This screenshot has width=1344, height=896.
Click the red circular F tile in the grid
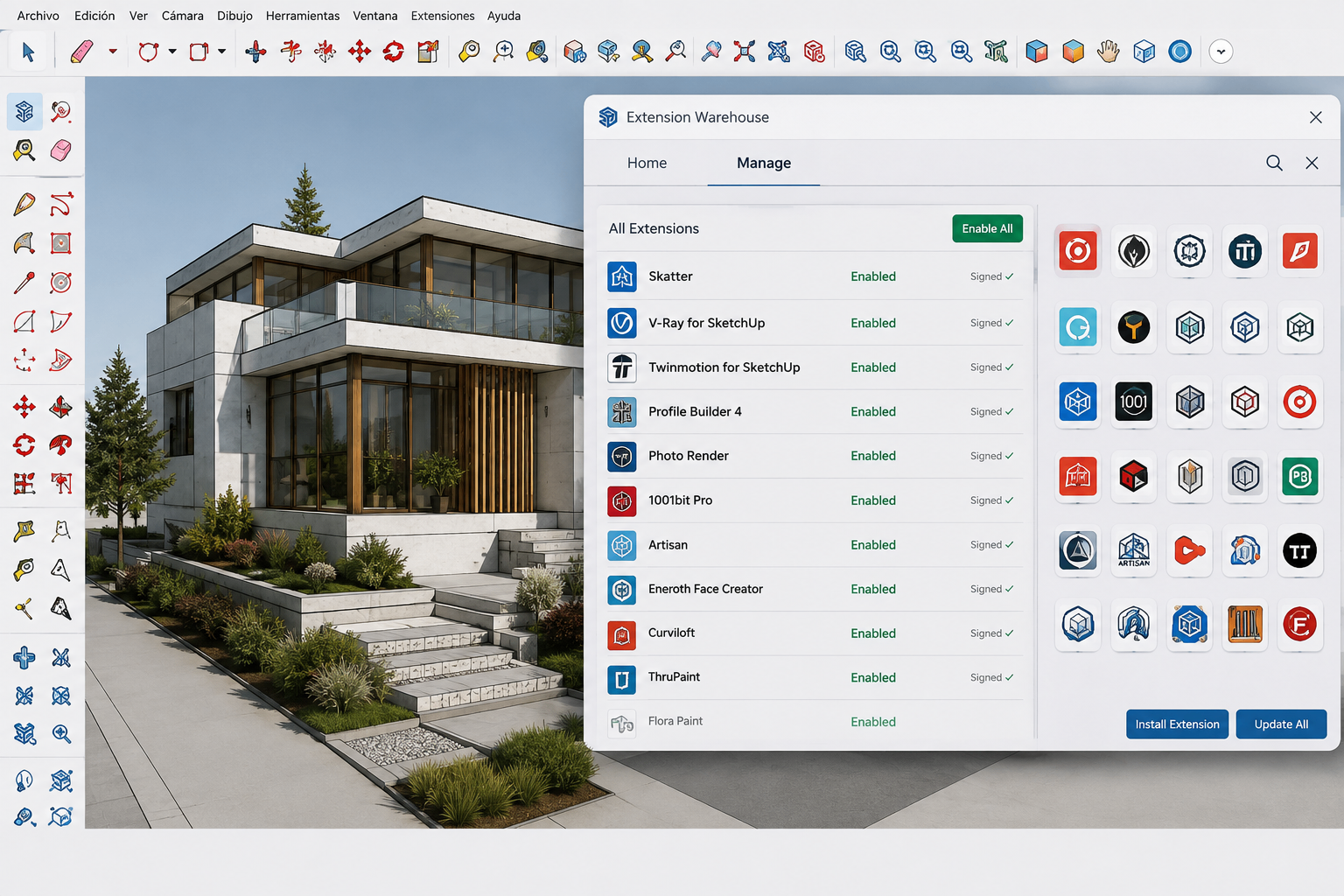(1300, 626)
